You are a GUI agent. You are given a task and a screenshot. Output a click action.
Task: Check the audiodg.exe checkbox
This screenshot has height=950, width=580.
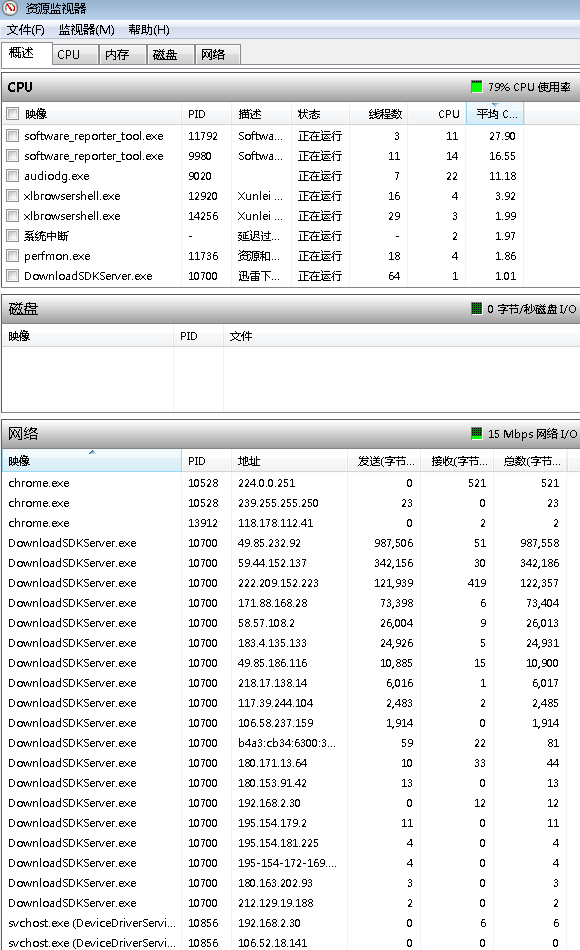click(12, 176)
